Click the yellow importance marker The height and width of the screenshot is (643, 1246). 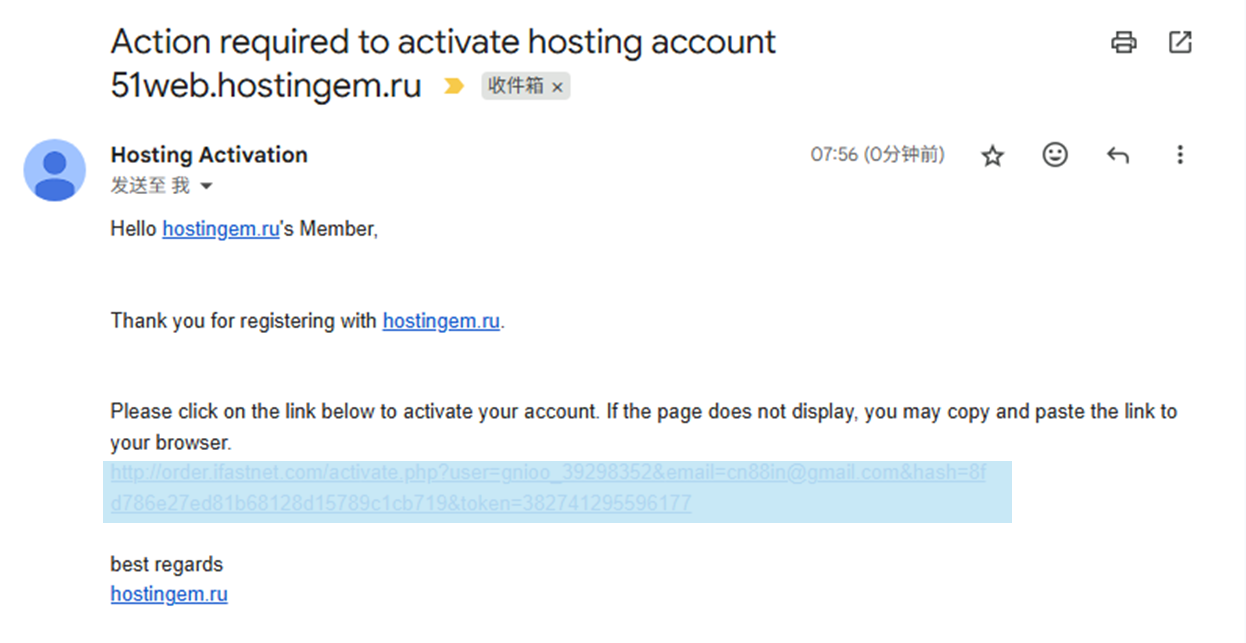click(454, 86)
